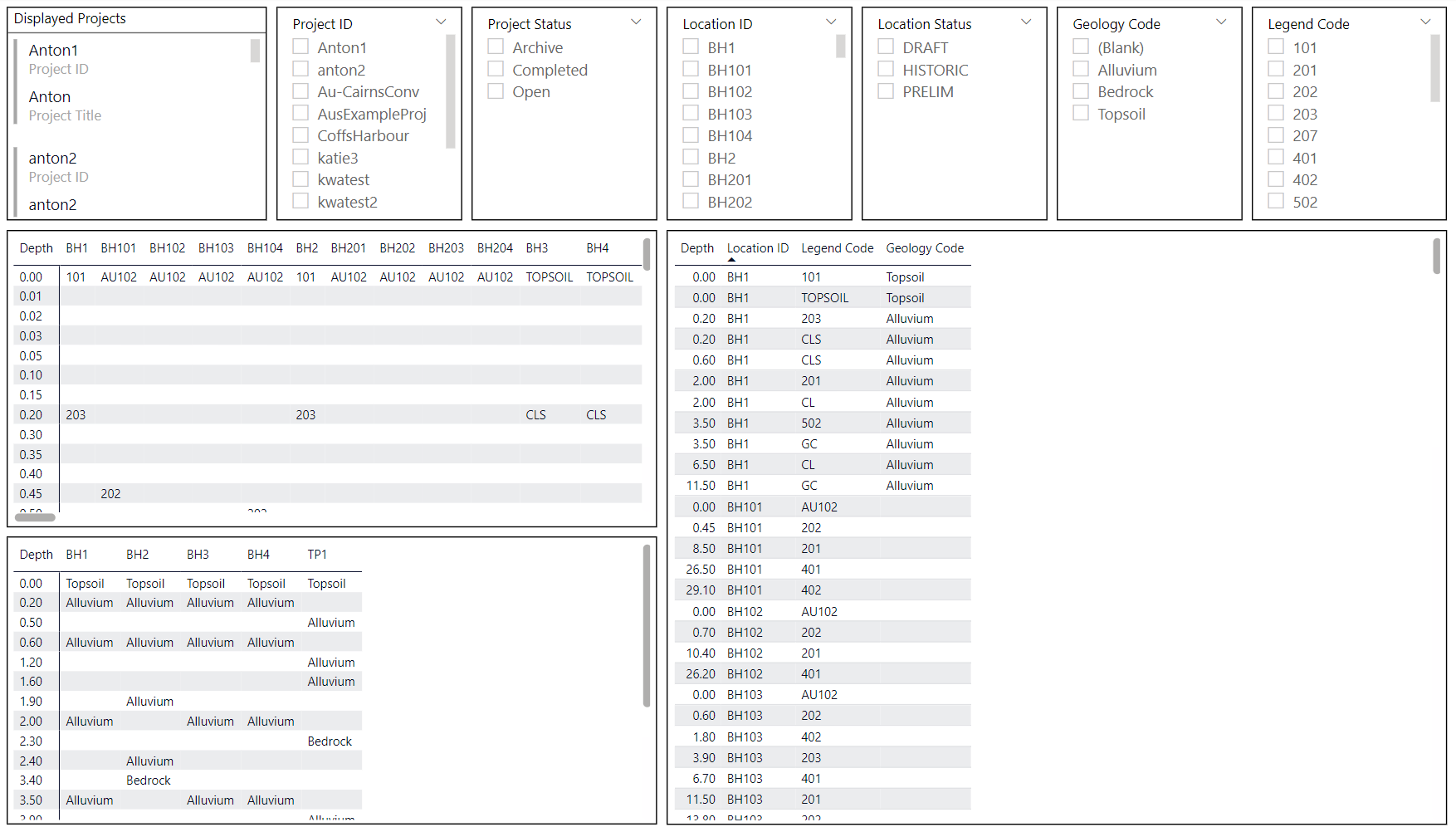Click the TP1 column header
The image size is (1456, 827).
click(x=317, y=555)
